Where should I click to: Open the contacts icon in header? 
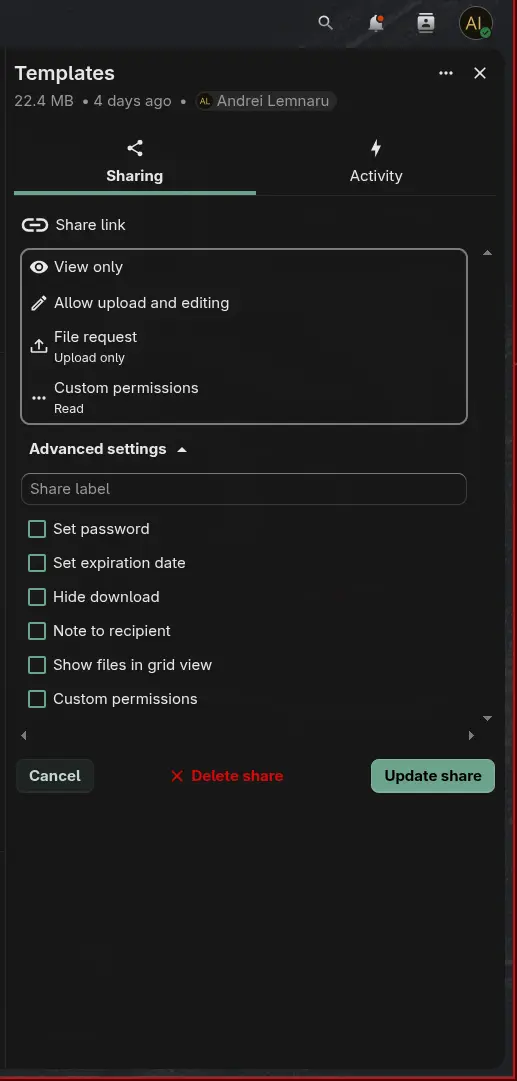426,23
